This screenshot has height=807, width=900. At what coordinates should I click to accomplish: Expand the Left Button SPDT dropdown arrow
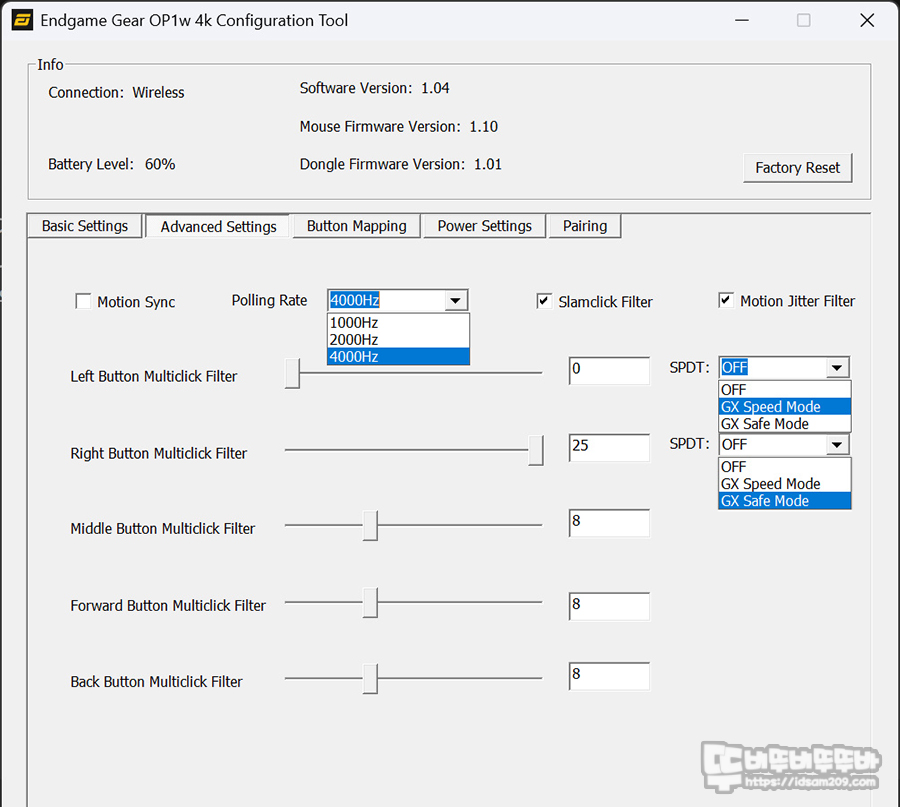pyautogui.click(x=837, y=367)
